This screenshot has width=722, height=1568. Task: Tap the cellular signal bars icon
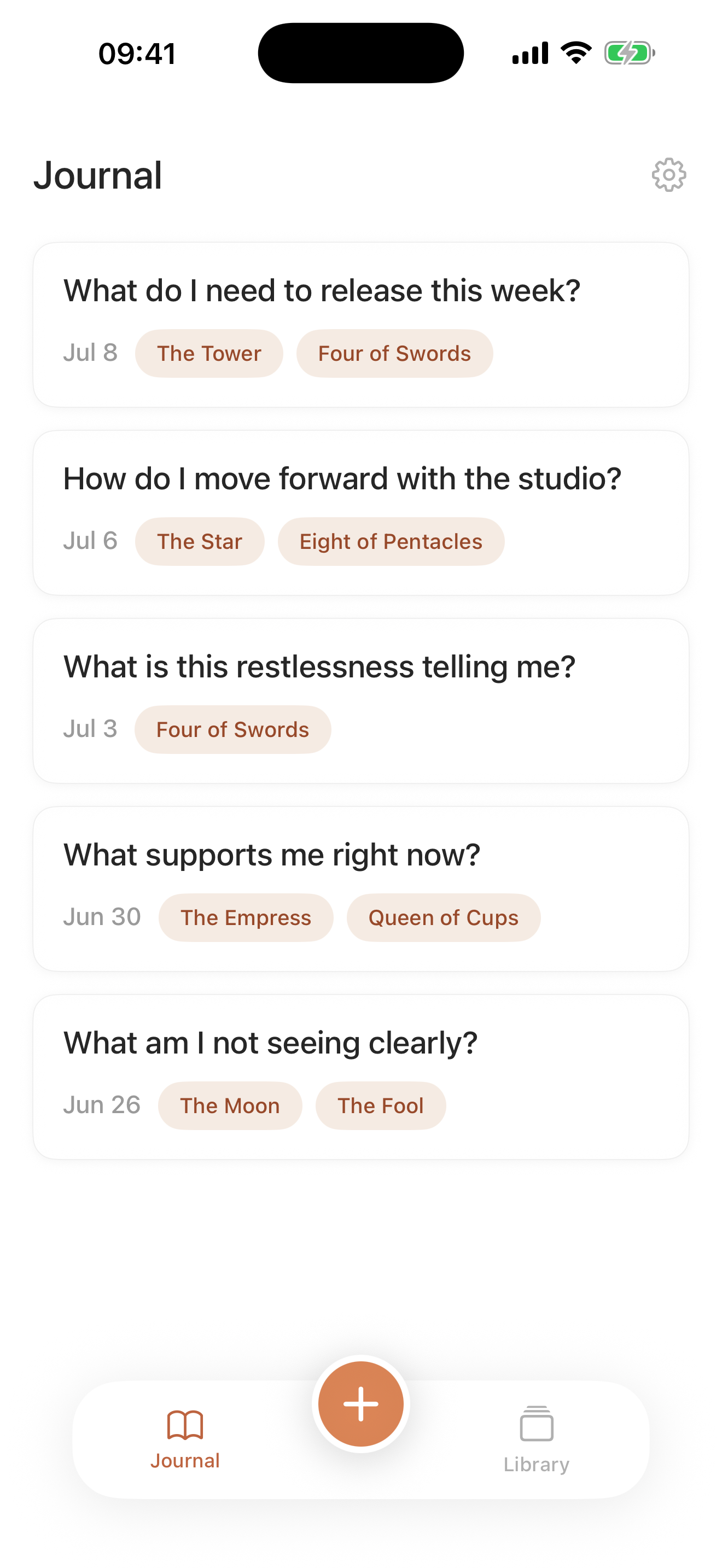tap(529, 53)
